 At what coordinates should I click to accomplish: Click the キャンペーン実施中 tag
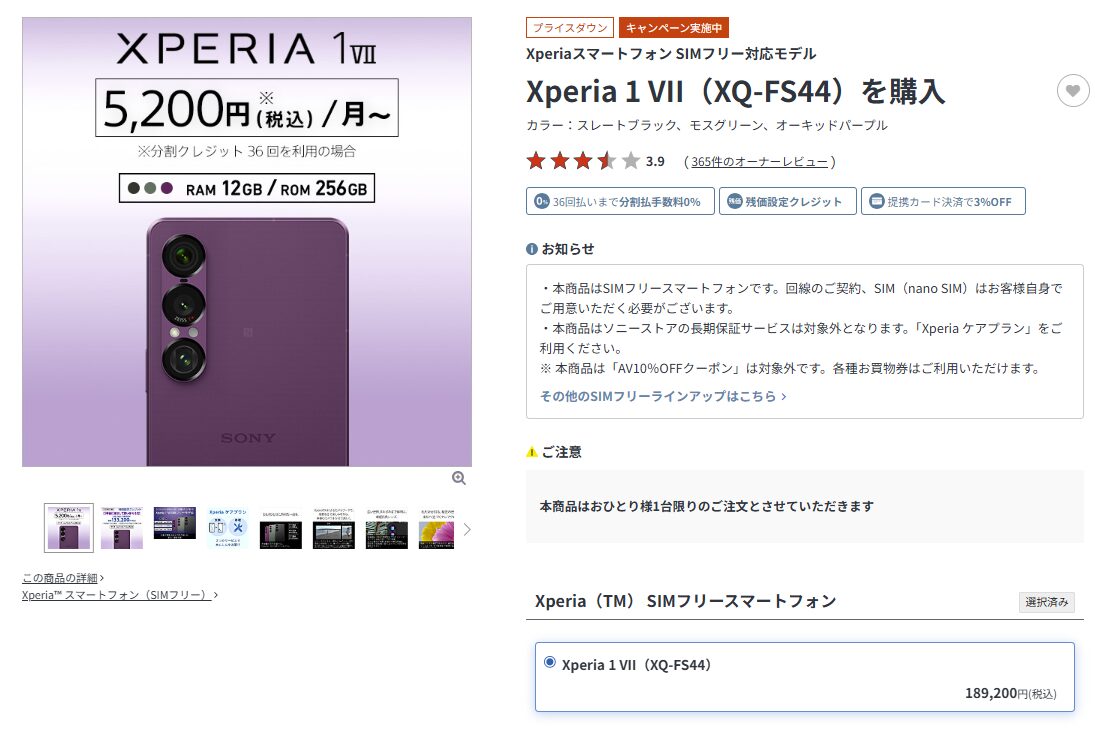pos(674,28)
